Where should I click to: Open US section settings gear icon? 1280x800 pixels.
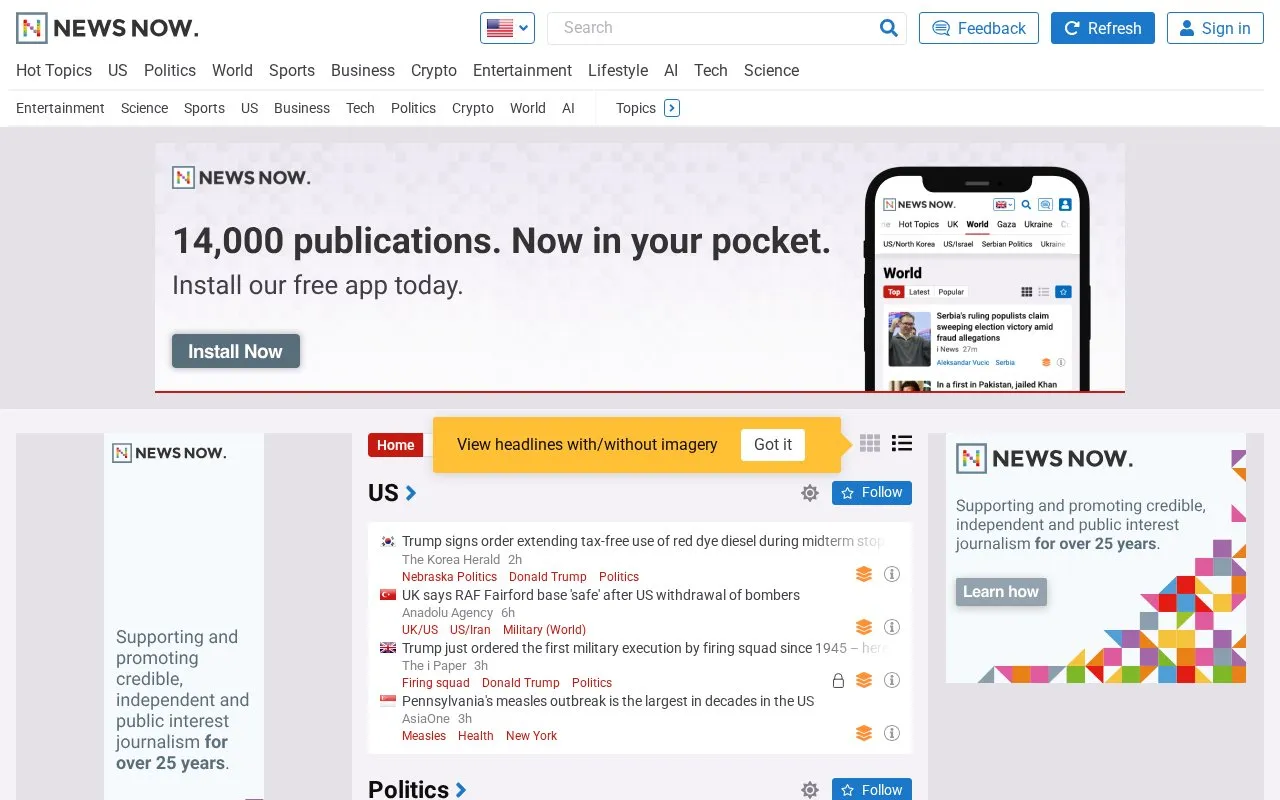(x=810, y=493)
